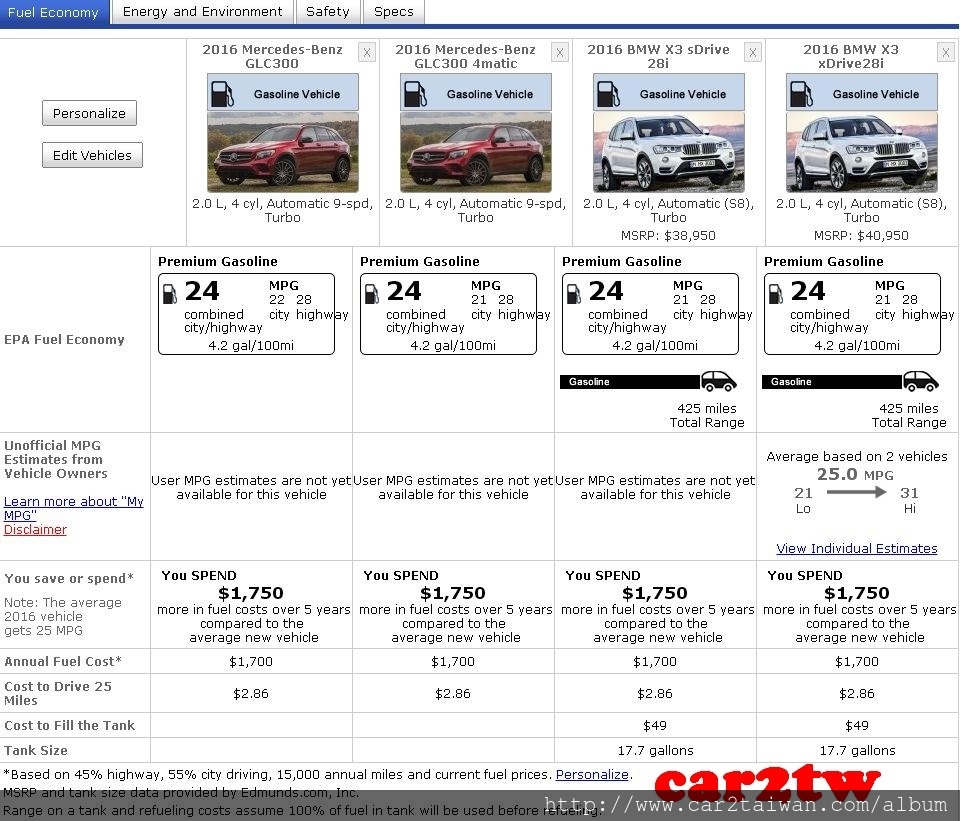Open the BMW X3 xDrive28i photo

click(x=861, y=152)
